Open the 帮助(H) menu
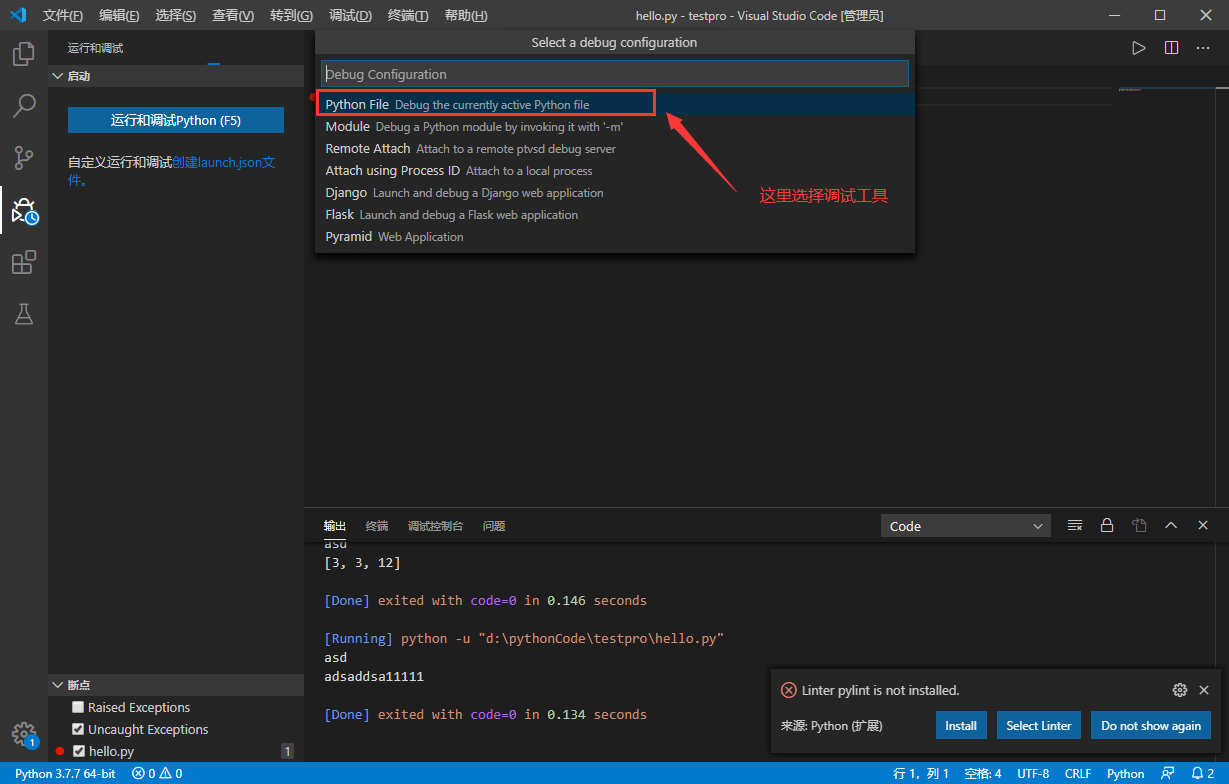This screenshot has width=1229, height=784. tap(466, 16)
